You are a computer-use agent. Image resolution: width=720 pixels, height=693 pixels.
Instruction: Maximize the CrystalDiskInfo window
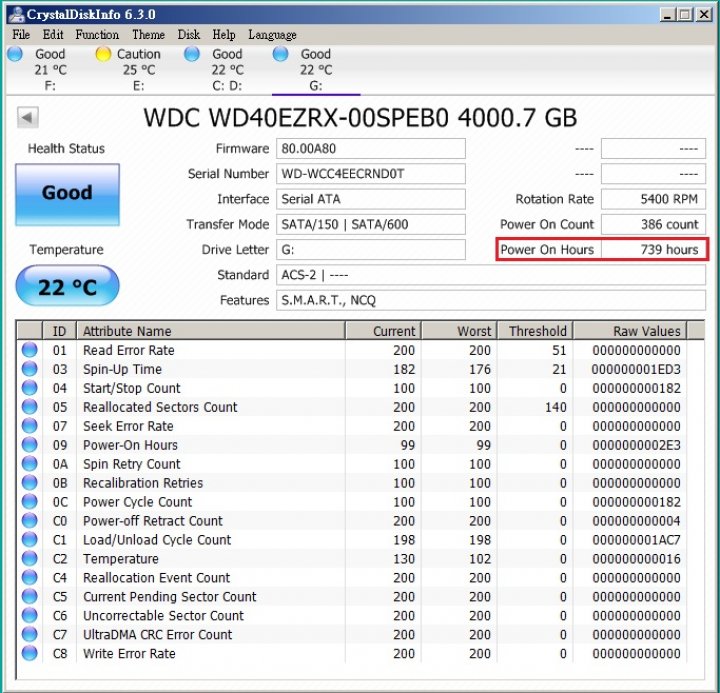click(685, 15)
